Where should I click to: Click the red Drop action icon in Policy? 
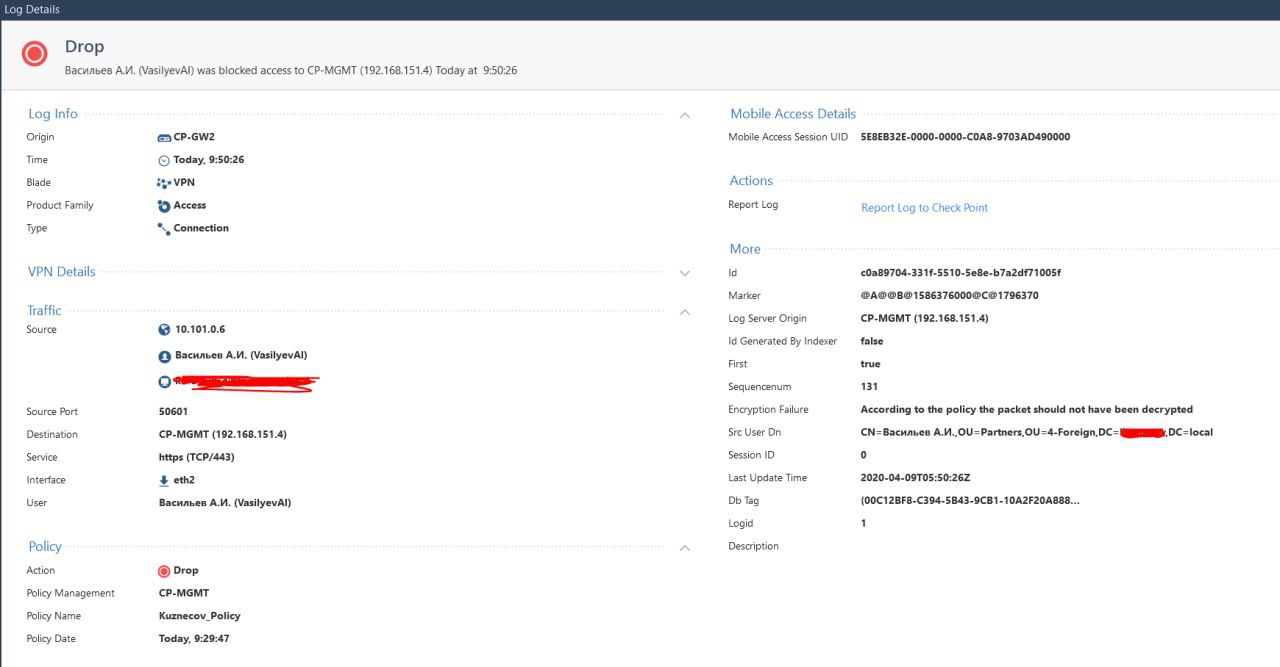164,571
